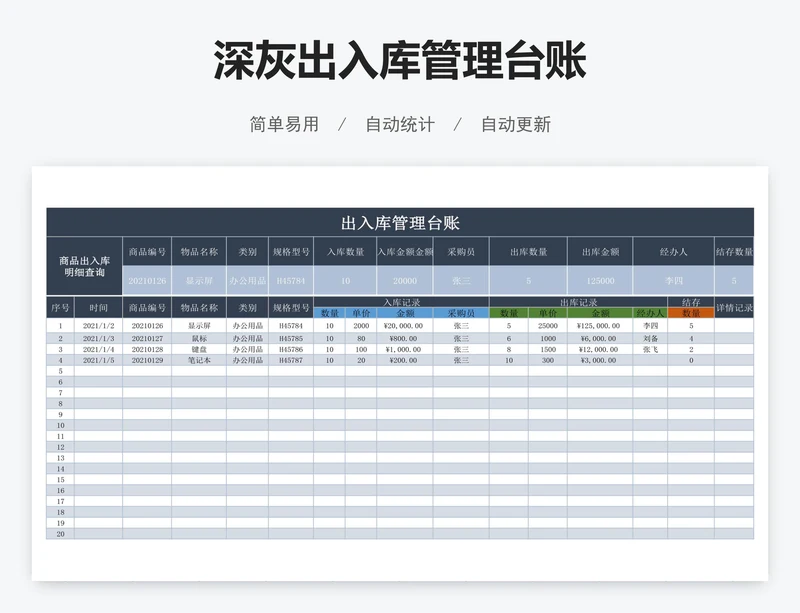The height and width of the screenshot is (613, 800).
Task: Click date cell 2021/1/4
Action: click(x=98, y=349)
